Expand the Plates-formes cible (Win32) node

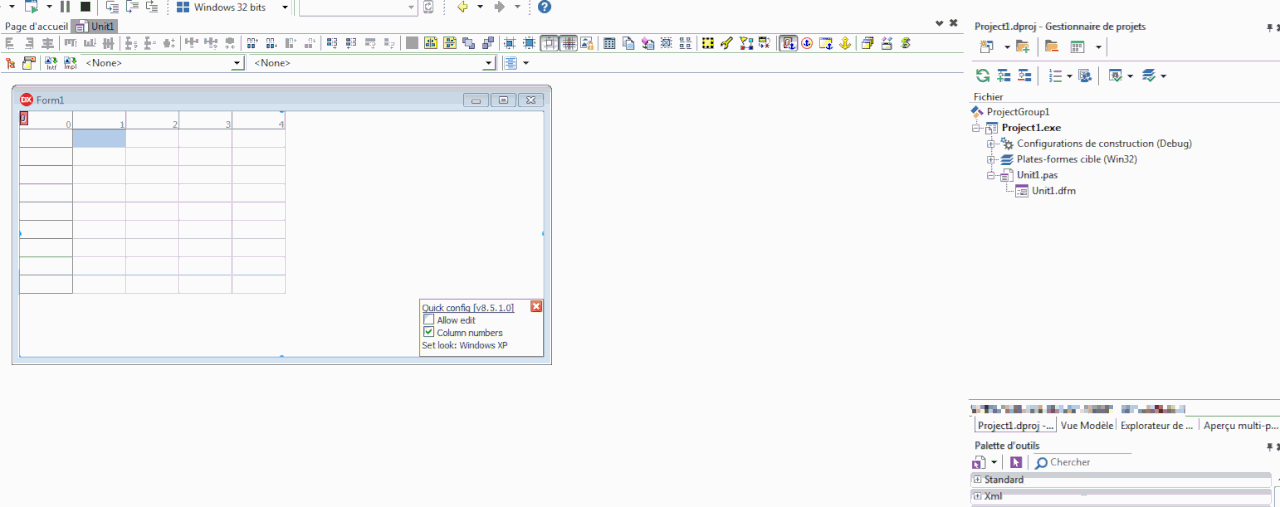[x=991, y=160]
